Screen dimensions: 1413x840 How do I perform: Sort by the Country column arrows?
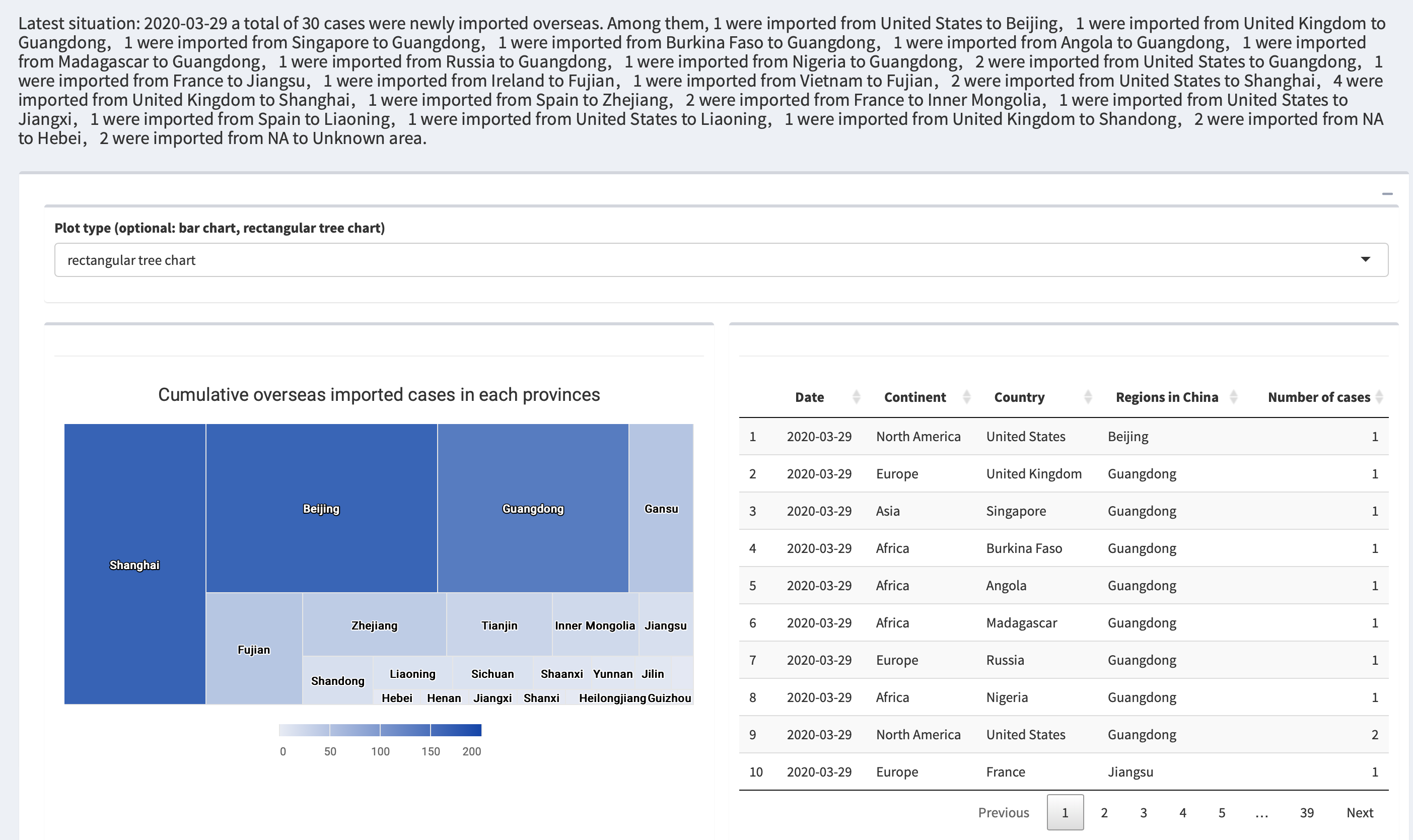click(1088, 397)
